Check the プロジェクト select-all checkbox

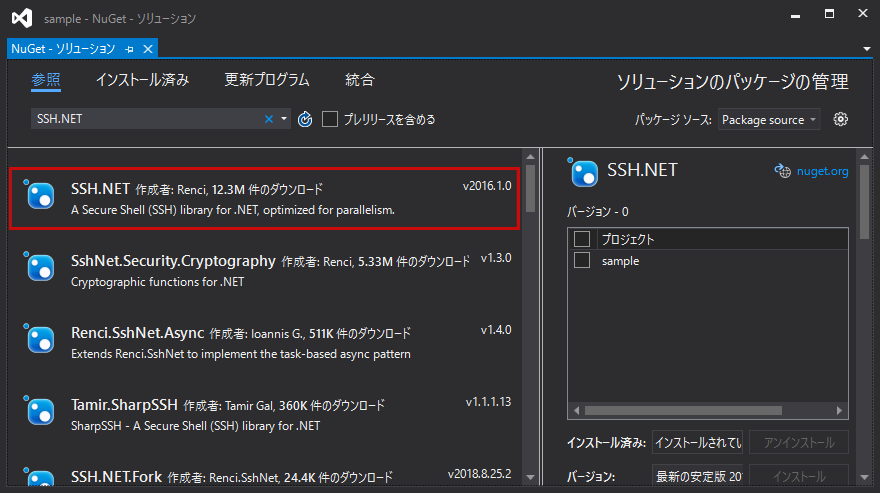click(x=582, y=239)
